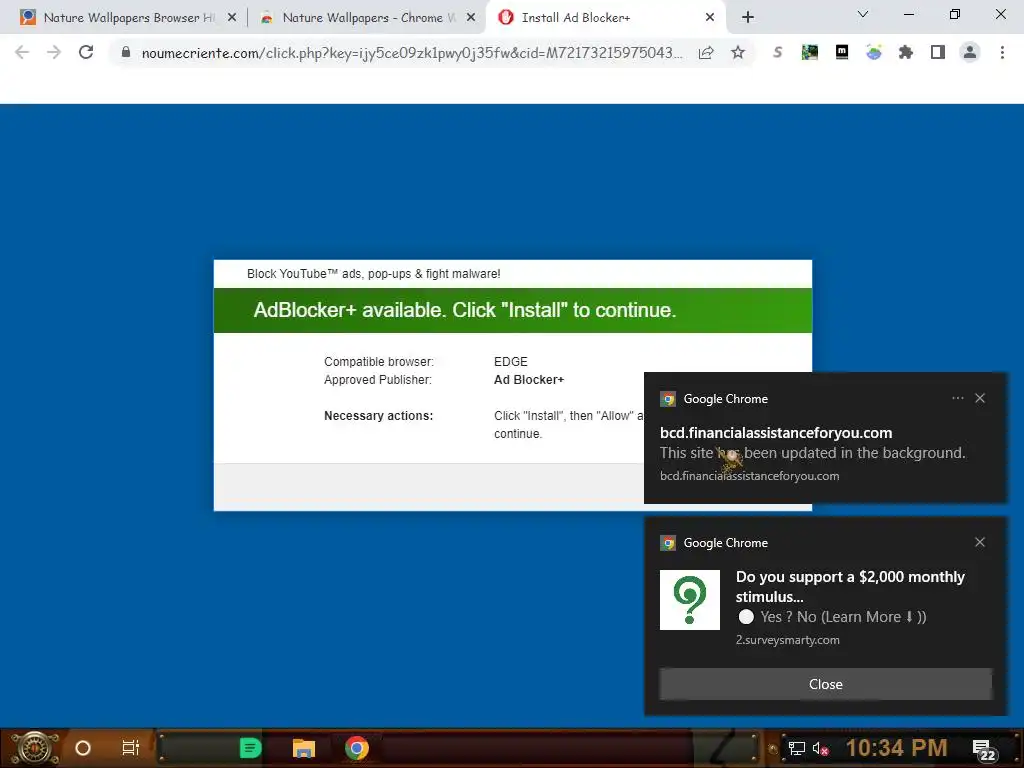Open the green picture extension icon

pyautogui.click(x=810, y=52)
